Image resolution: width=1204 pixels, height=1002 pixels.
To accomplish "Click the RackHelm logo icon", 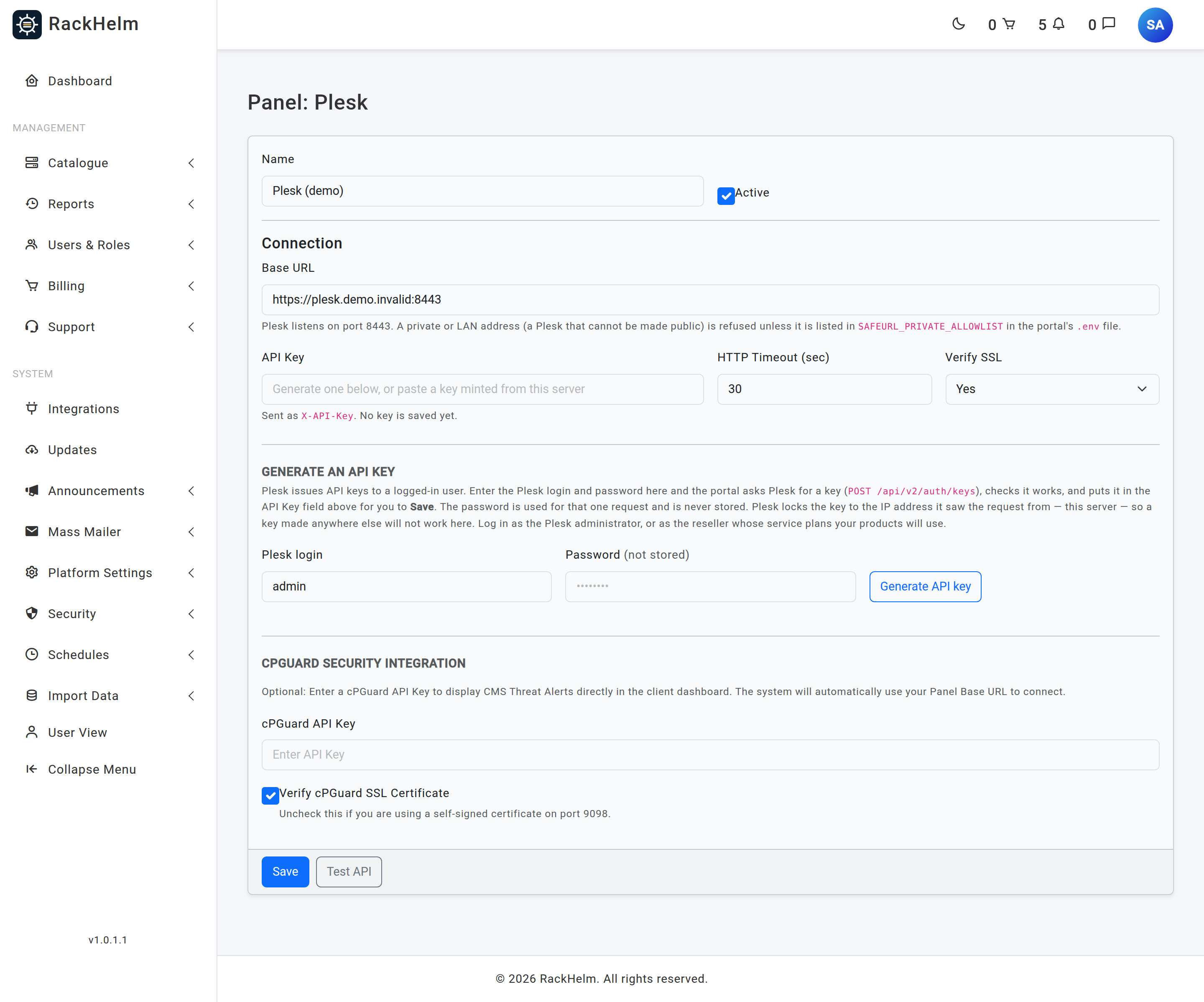I will pos(27,24).
